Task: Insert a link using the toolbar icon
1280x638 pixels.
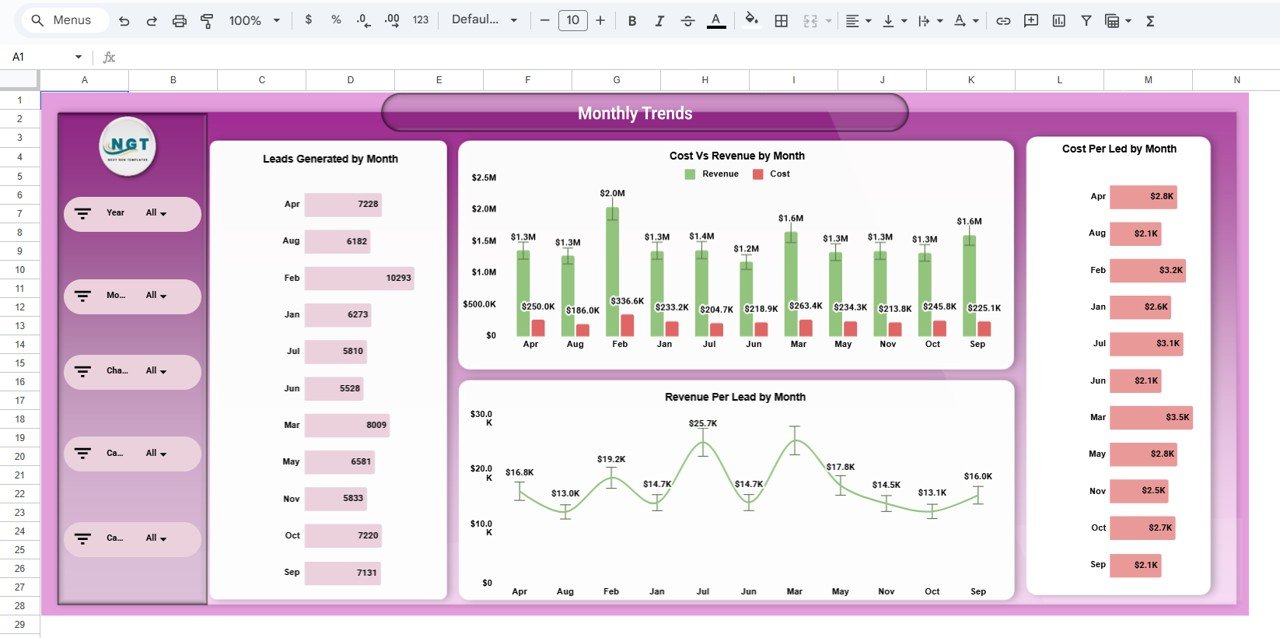Action: click(1003, 19)
